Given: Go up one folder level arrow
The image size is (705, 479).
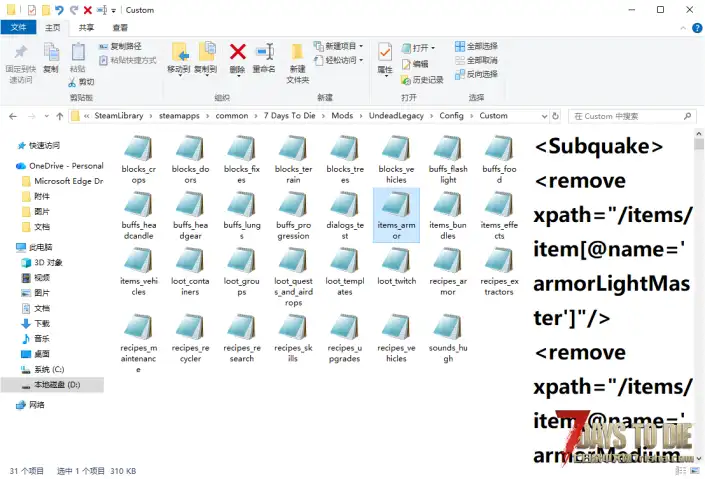Looking at the screenshot, I should pos(59,116).
